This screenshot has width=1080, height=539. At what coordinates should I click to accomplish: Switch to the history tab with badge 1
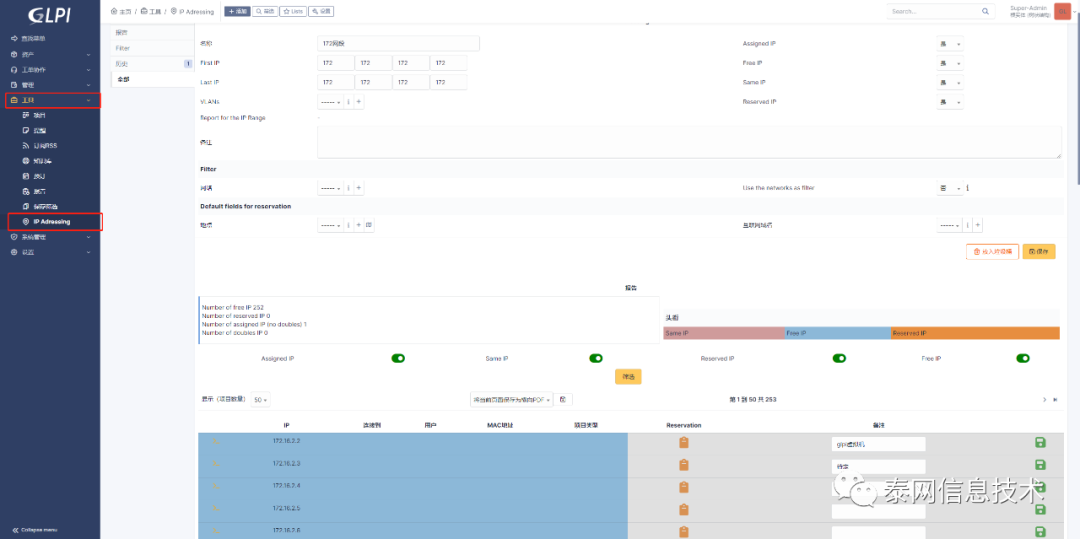click(x=152, y=64)
